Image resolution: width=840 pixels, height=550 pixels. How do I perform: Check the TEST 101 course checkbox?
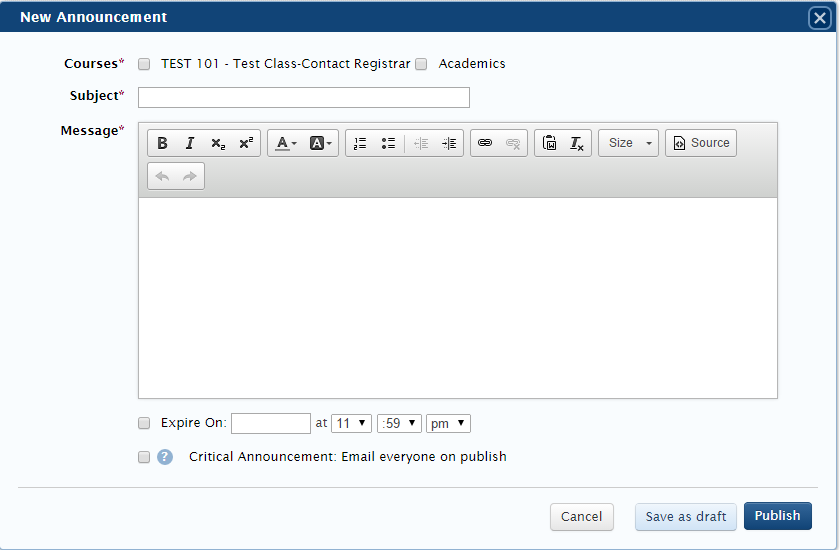144,64
